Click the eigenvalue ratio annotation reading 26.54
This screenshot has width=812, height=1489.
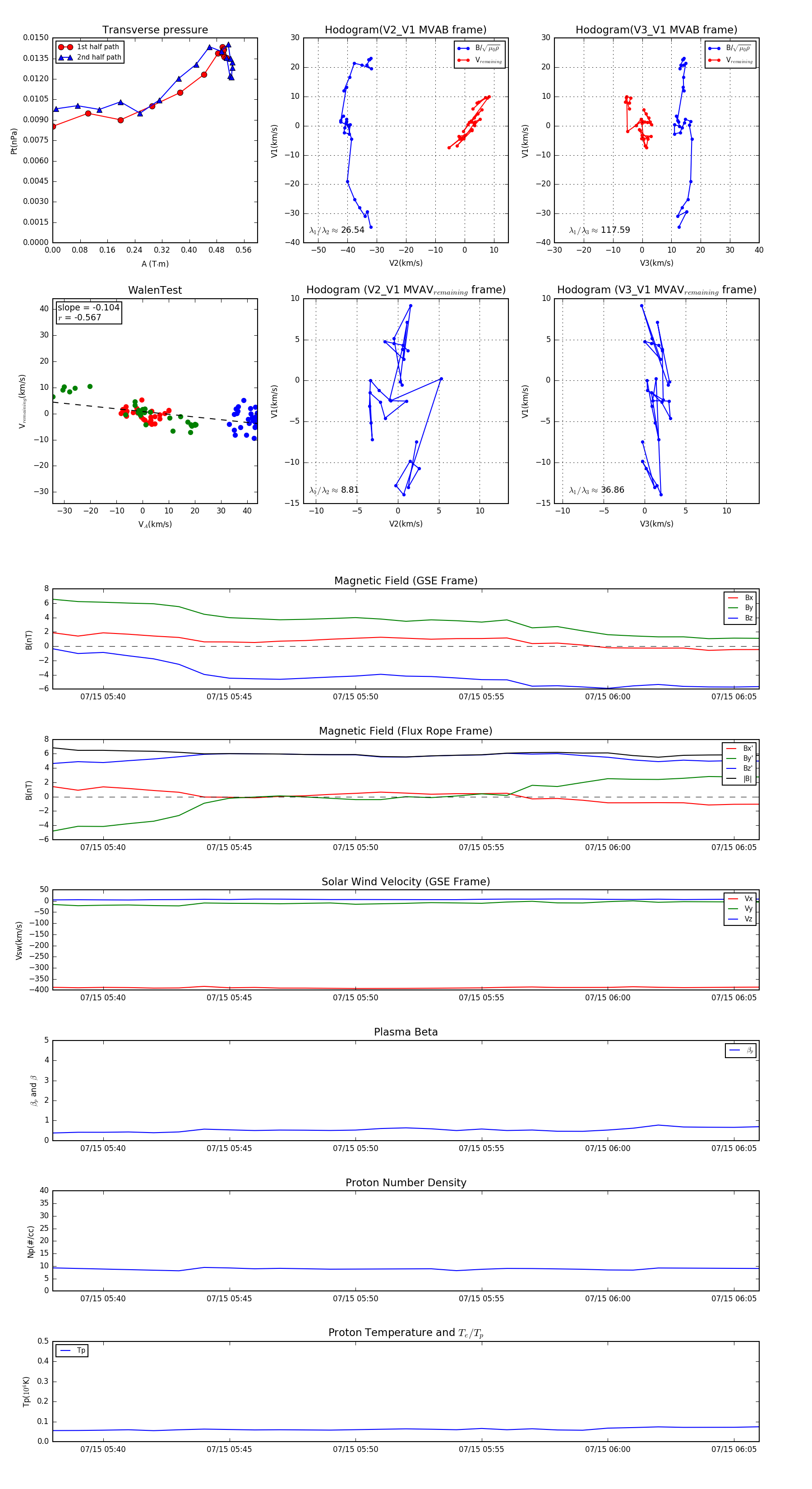pyautogui.click(x=337, y=230)
